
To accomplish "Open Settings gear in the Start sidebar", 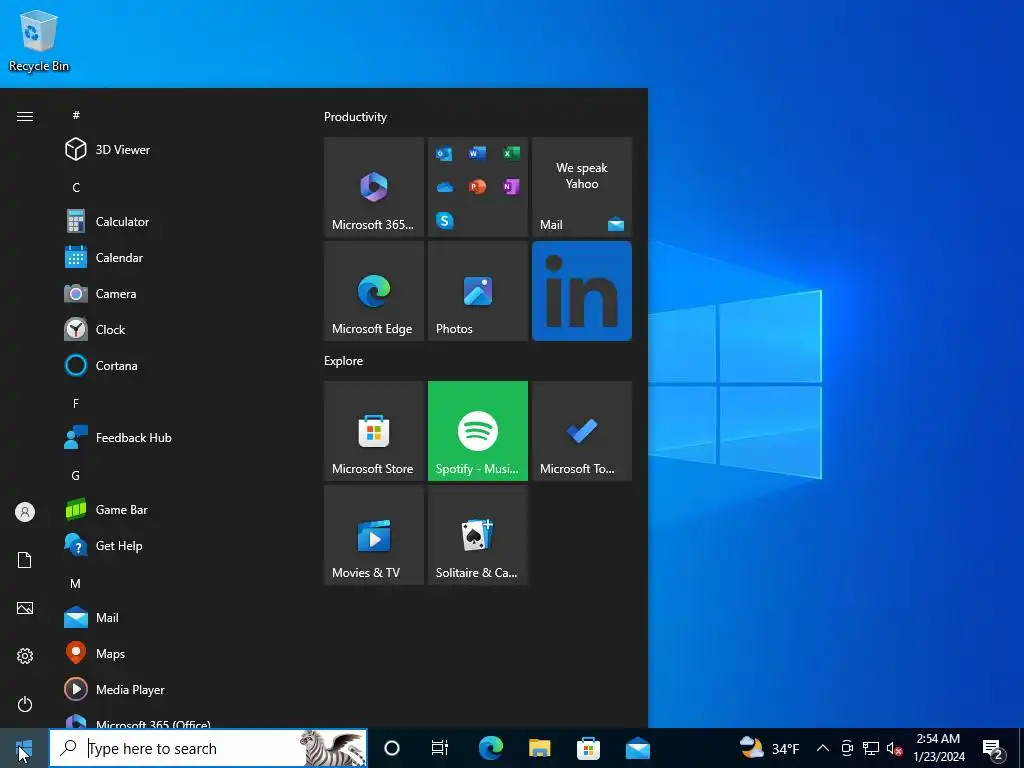I will click(25, 656).
